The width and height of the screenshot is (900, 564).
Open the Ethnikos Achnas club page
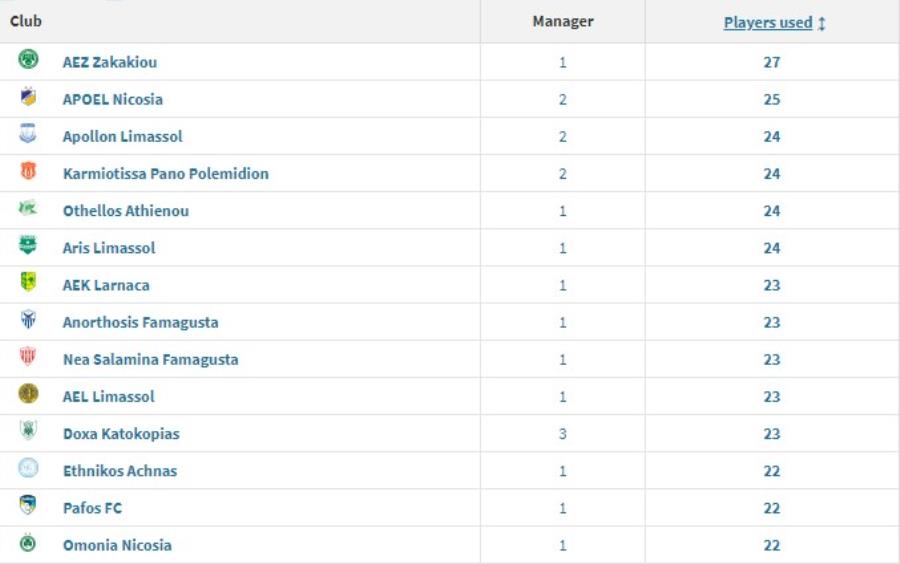pos(119,471)
